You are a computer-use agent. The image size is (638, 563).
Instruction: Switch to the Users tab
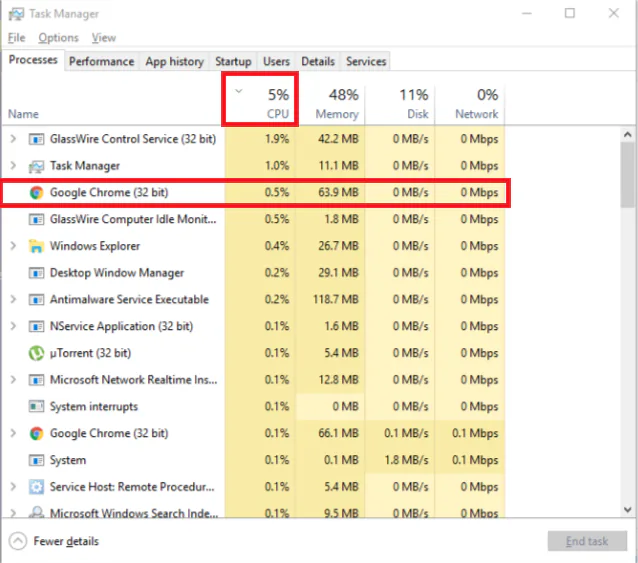click(x=276, y=61)
